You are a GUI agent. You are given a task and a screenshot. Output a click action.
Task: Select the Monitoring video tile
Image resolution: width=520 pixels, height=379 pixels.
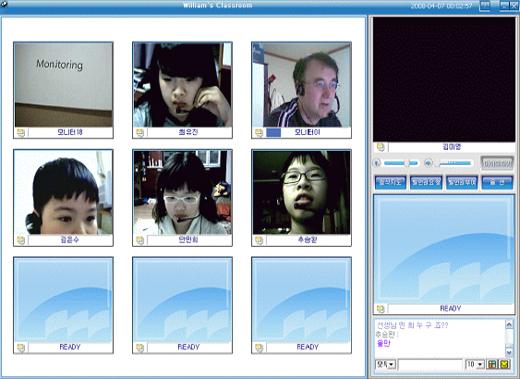point(63,85)
